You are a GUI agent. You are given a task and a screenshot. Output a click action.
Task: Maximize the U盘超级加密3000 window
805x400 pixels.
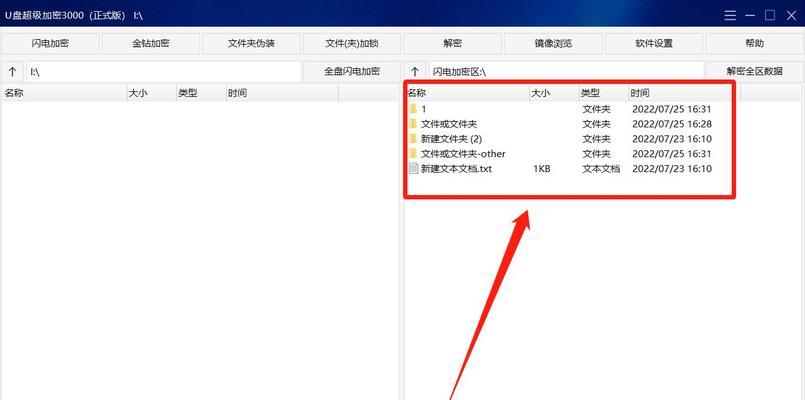point(770,15)
